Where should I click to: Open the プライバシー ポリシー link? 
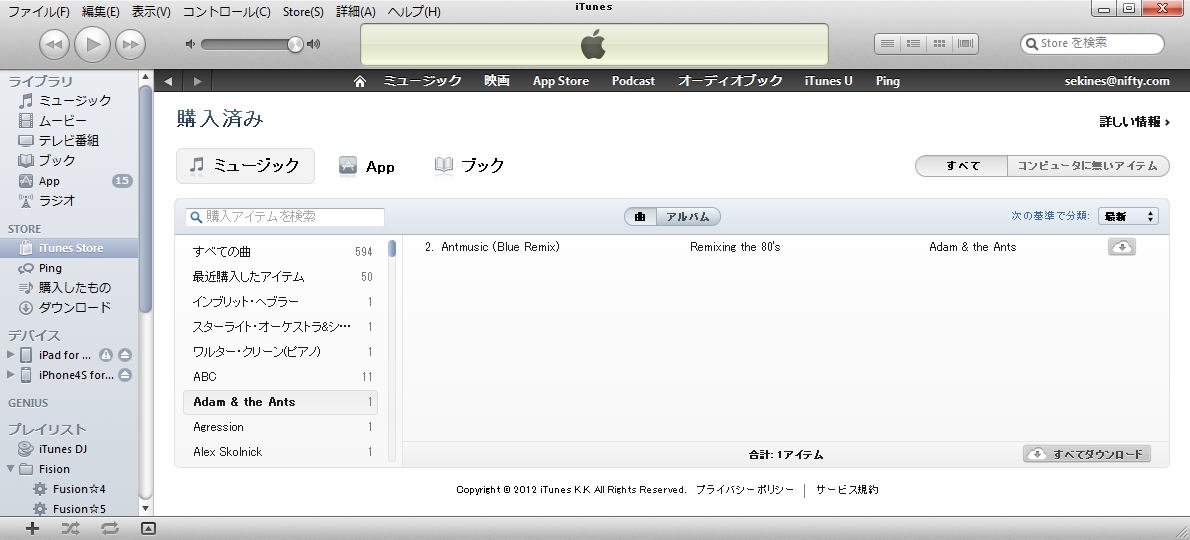745,490
